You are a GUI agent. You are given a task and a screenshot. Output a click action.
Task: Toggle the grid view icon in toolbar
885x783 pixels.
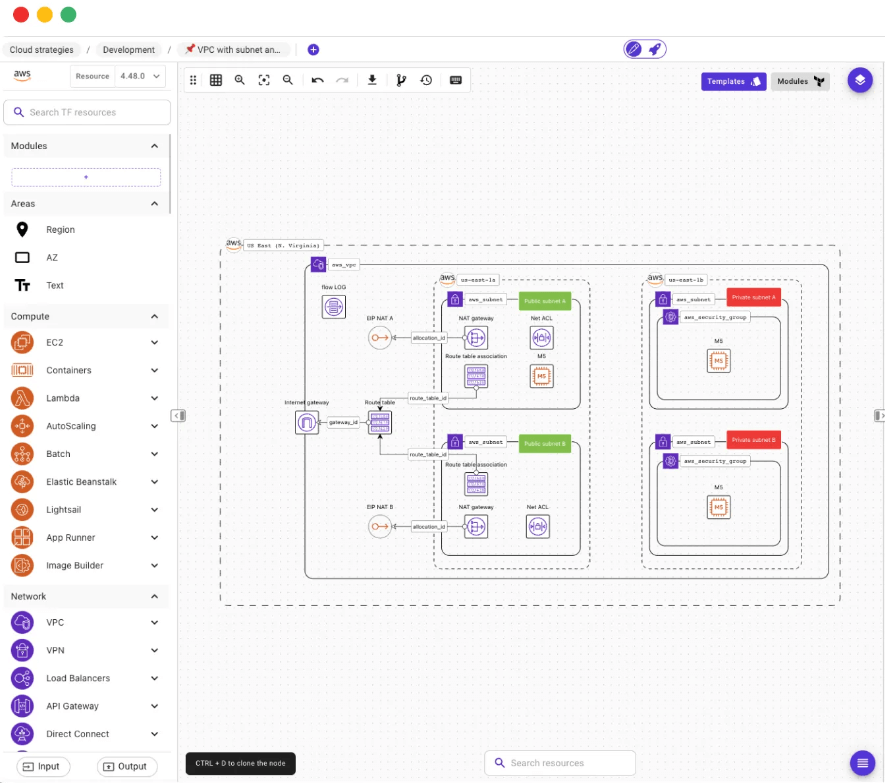[216, 80]
